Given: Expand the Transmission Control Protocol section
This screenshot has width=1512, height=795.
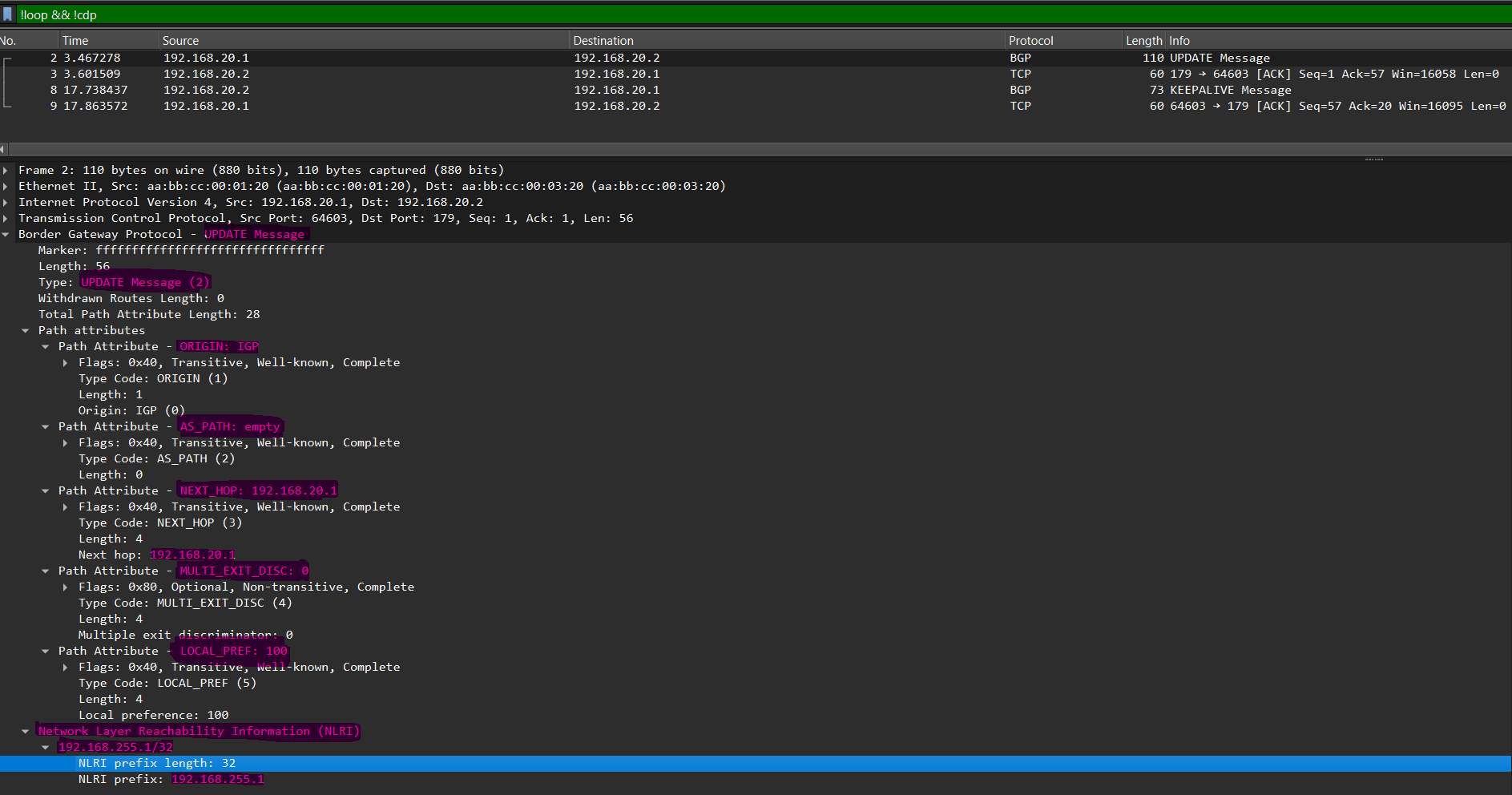Looking at the screenshot, I should pyautogui.click(x=6, y=218).
